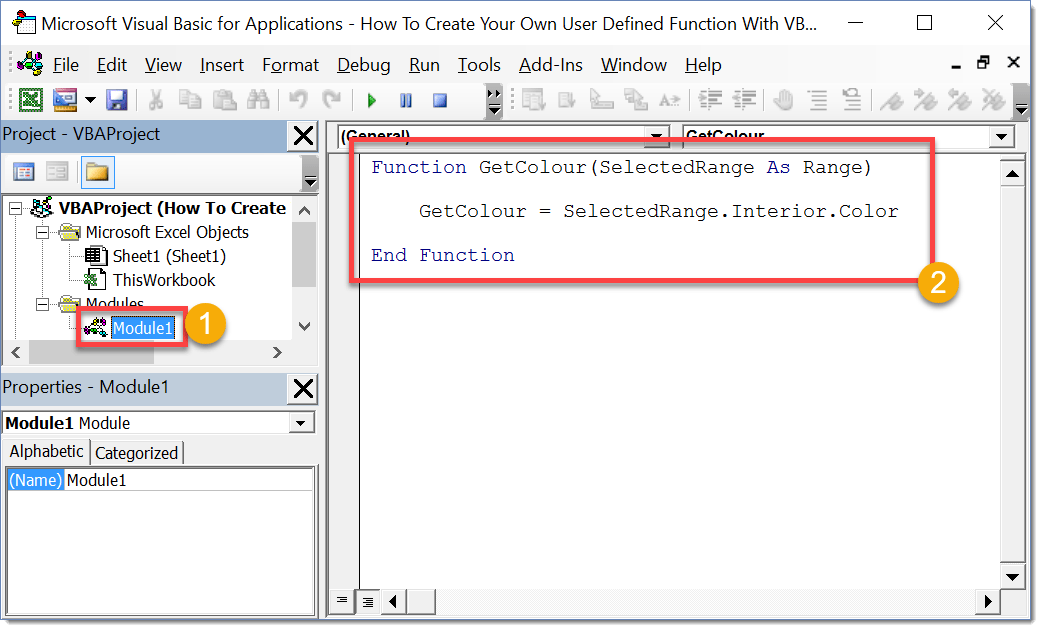Toggle Breakpoint with the hand icon
This screenshot has width=1041, height=630.
(784, 100)
